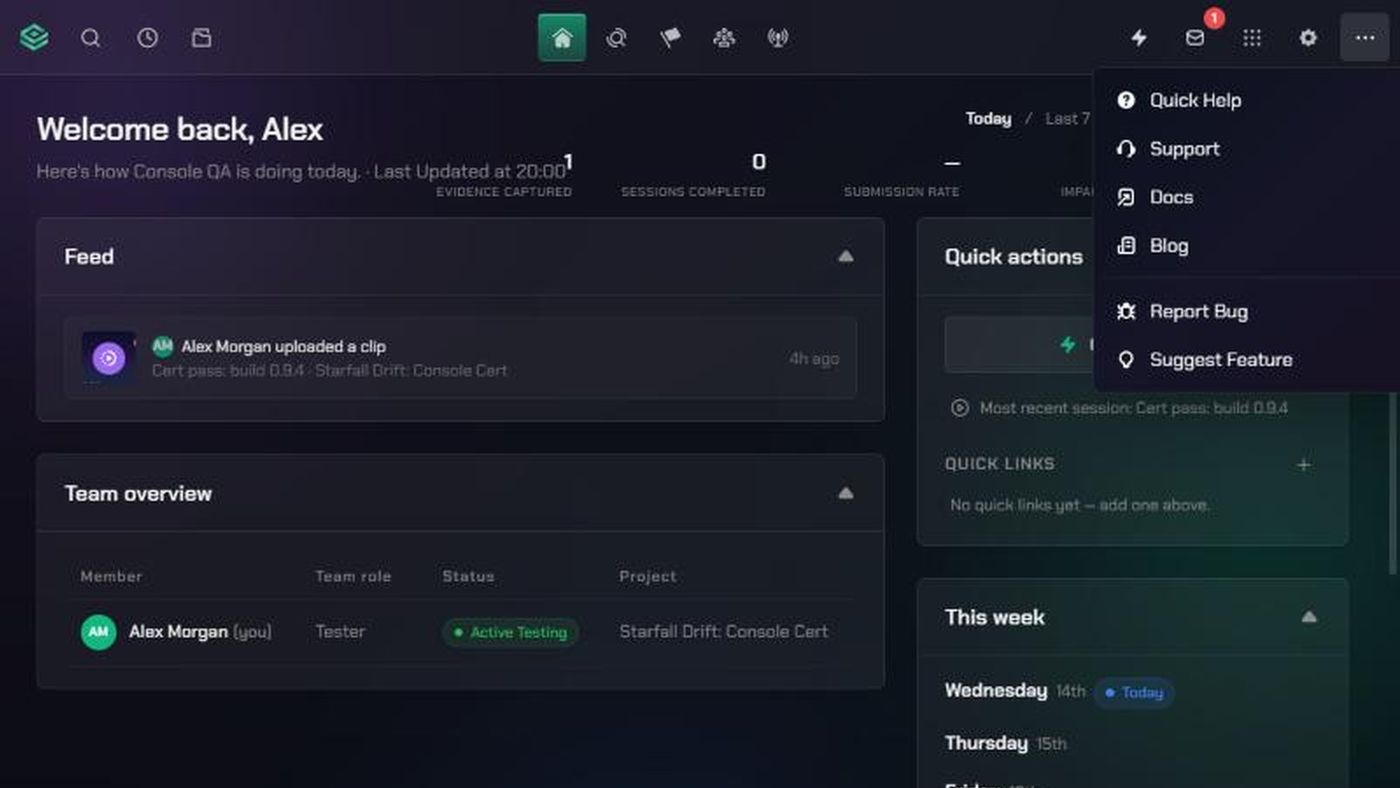The width and height of the screenshot is (1400, 788).
Task: Click the Active Testing status badge
Action: coord(510,632)
